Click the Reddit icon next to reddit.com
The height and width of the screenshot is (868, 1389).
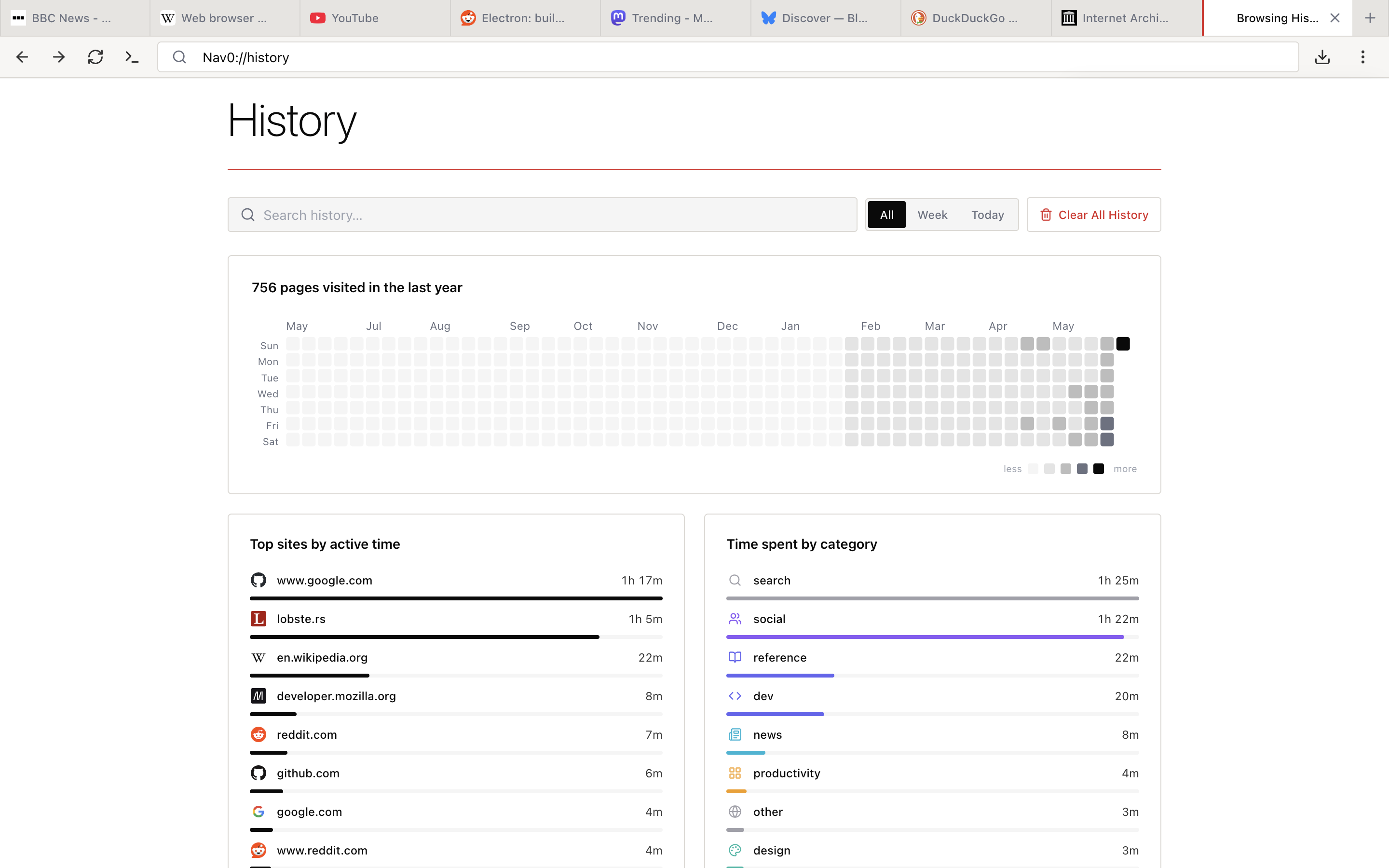[x=259, y=734]
